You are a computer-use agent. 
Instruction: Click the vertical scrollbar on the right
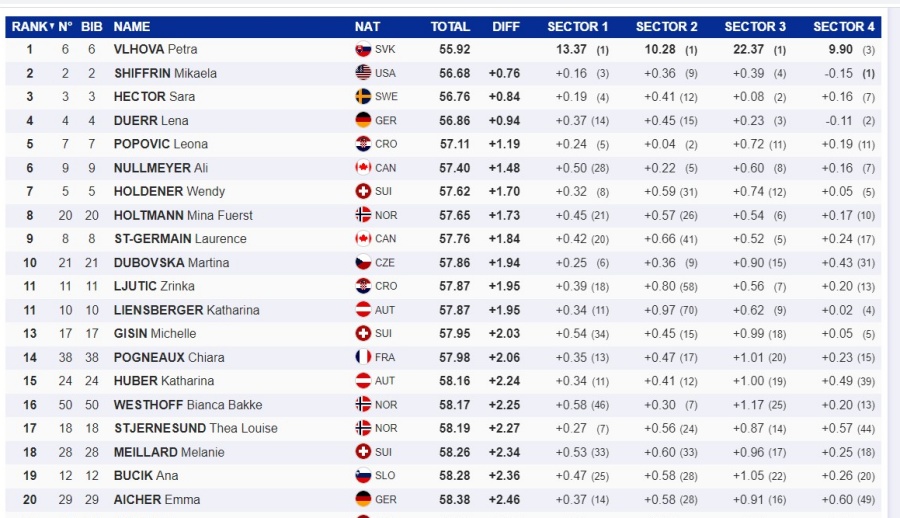click(x=893, y=258)
